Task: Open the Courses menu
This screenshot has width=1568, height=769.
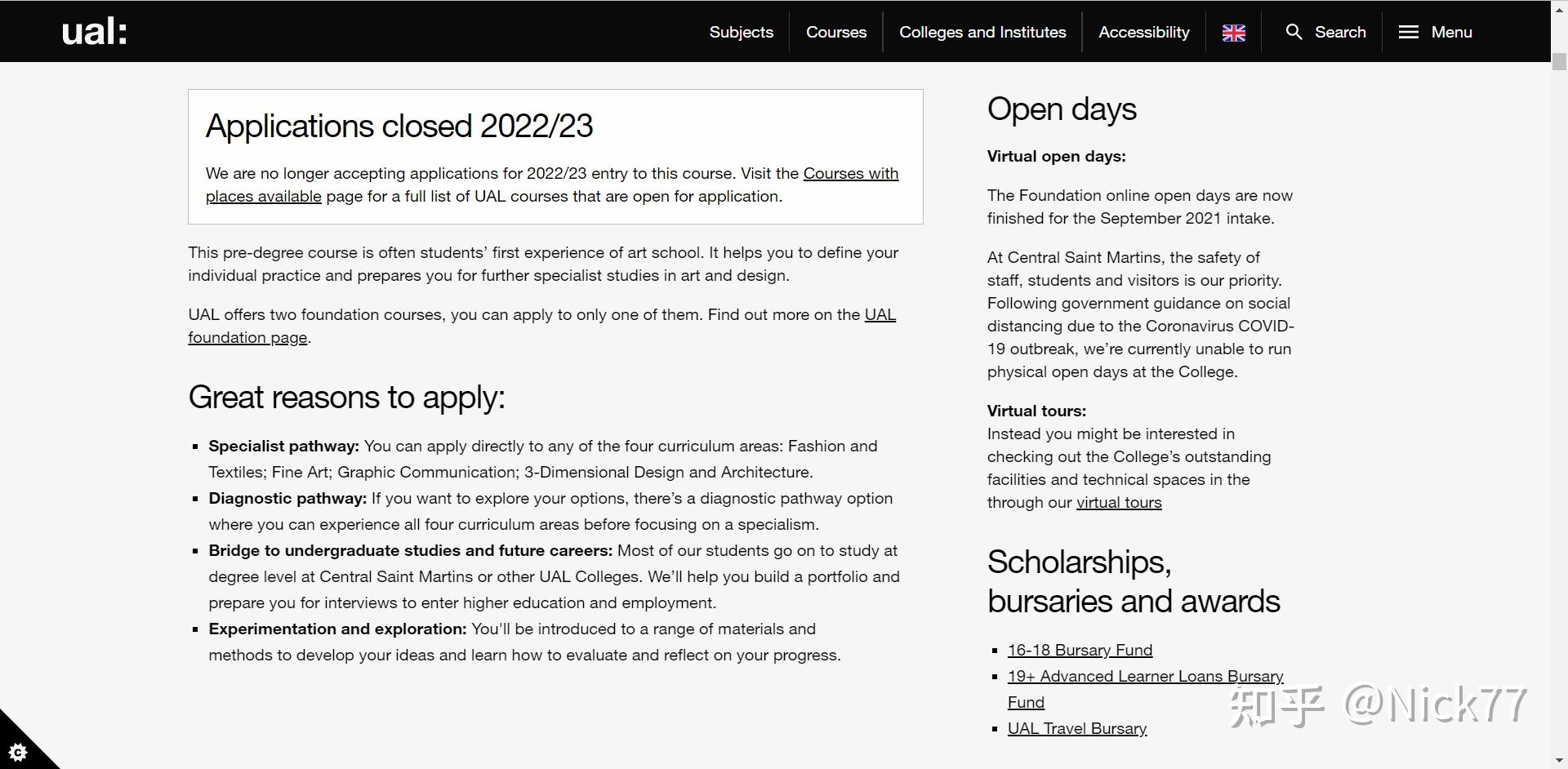Action: (836, 32)
